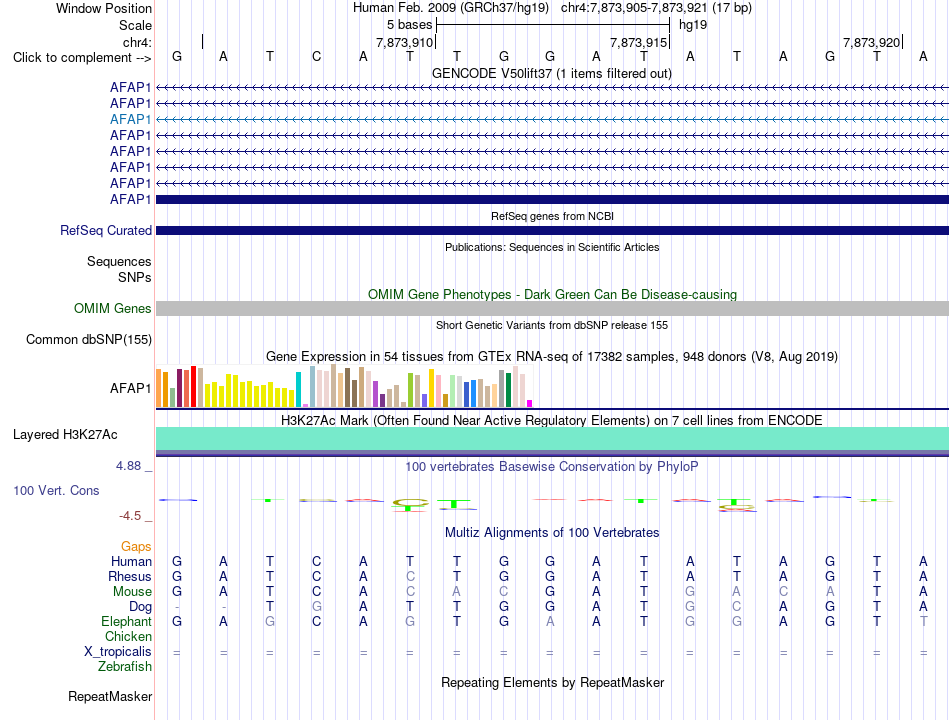Click the -4.5 PhyloP lower scale value
Screen dimensions: 950x720
tap(130, 516)
